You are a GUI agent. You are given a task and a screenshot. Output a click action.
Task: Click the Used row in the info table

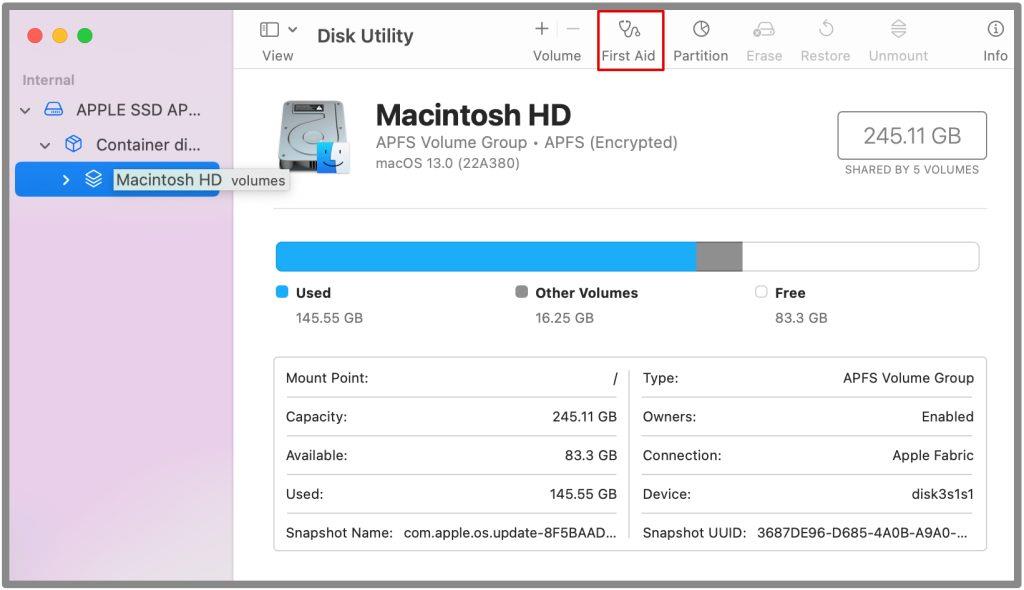coord(451,494)
